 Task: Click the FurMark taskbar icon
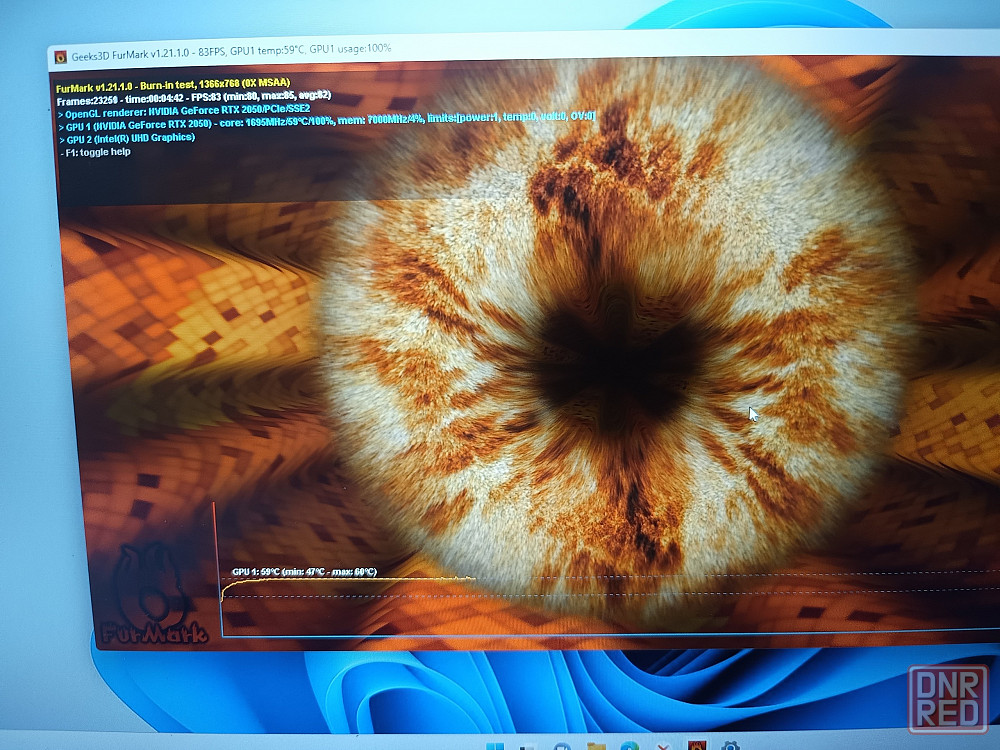click(697, 746)
